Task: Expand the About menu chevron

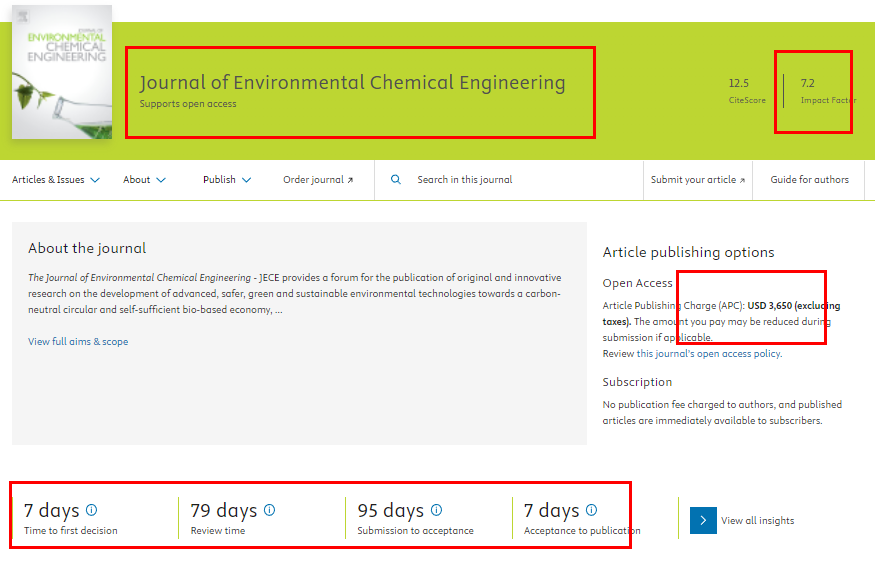Action: (161, 180)
